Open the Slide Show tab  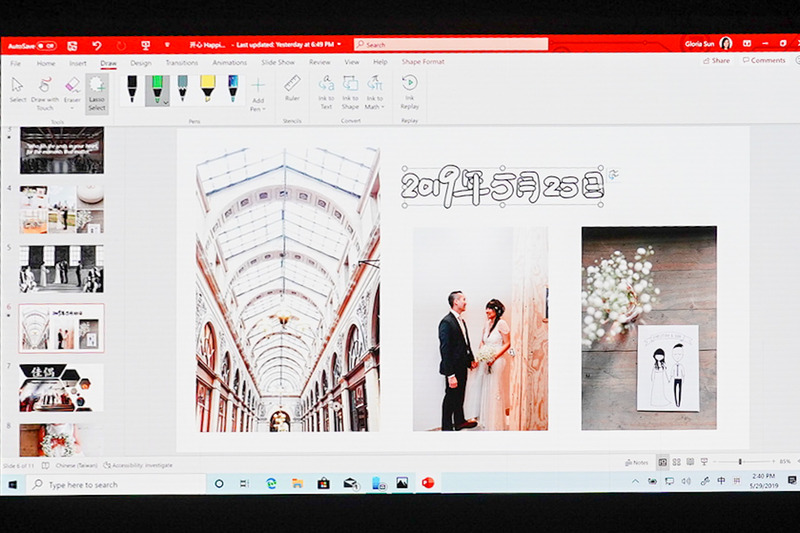click(278, 62)
